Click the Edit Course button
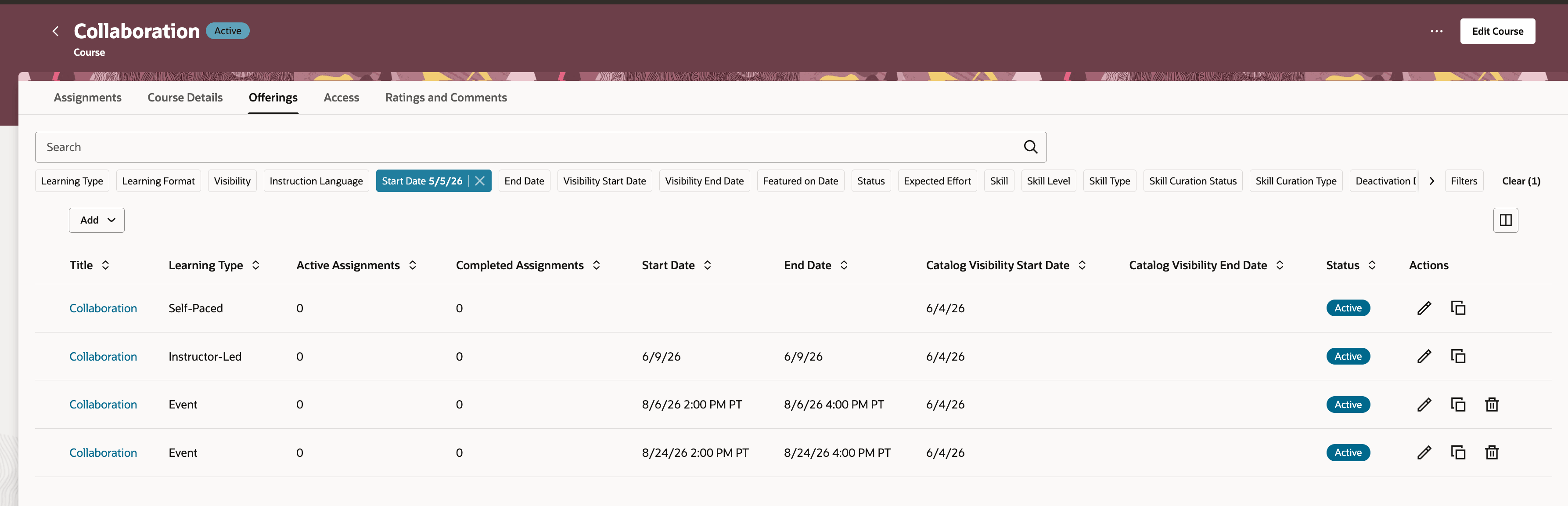This screenshot has width=1568, height=506. click(1497, 31)
